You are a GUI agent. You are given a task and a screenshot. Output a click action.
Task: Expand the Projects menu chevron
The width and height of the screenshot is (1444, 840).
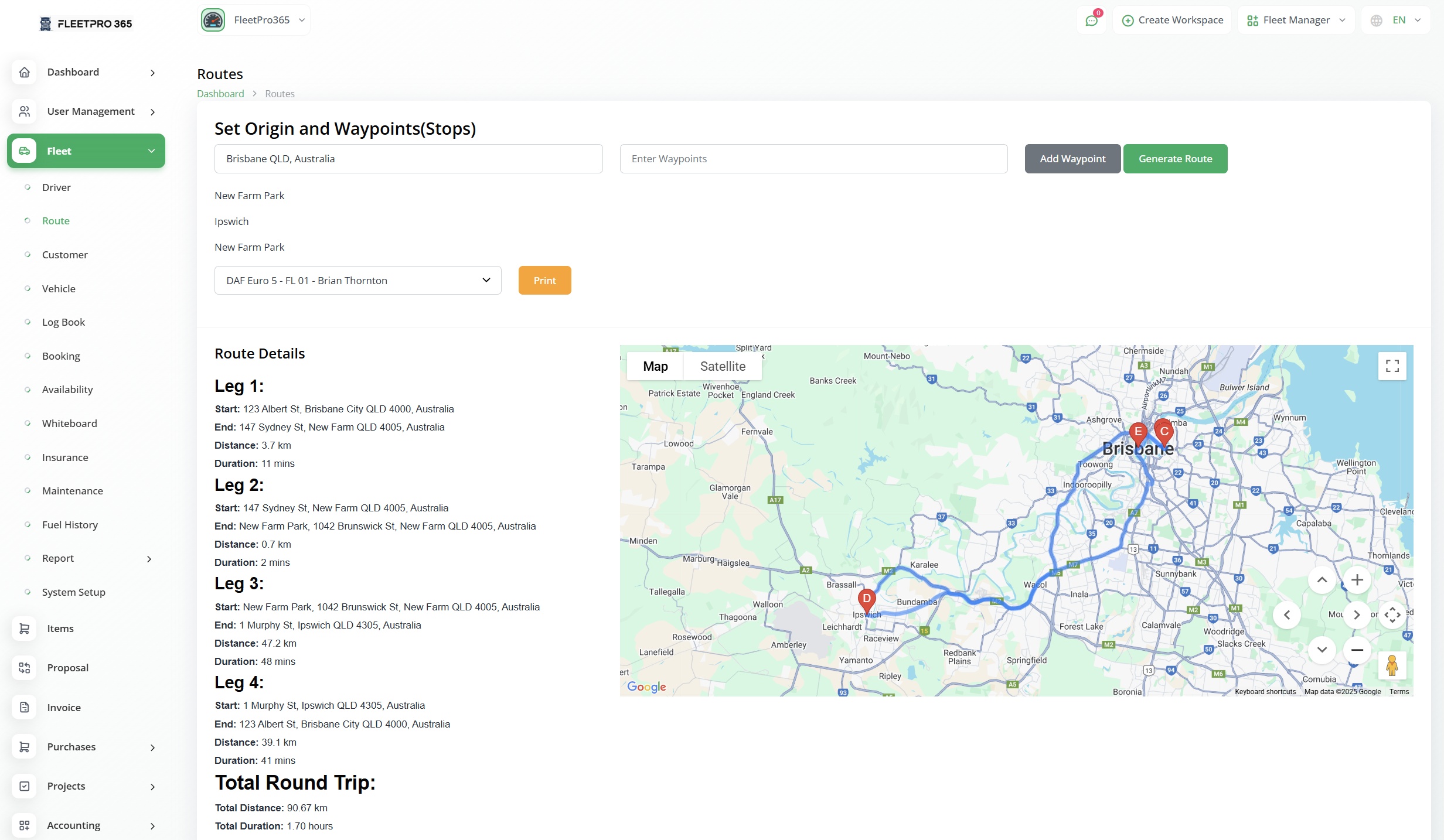152,787
